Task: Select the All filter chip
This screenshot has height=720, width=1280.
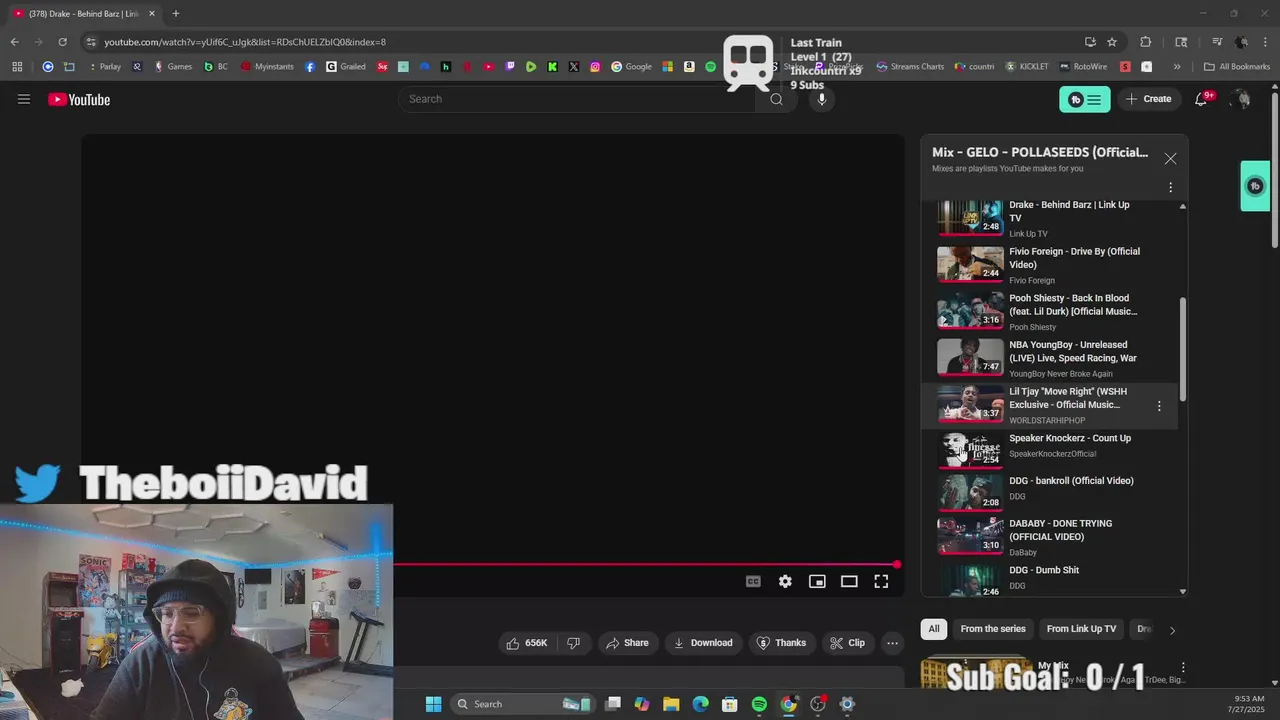Action: [934, 629]
